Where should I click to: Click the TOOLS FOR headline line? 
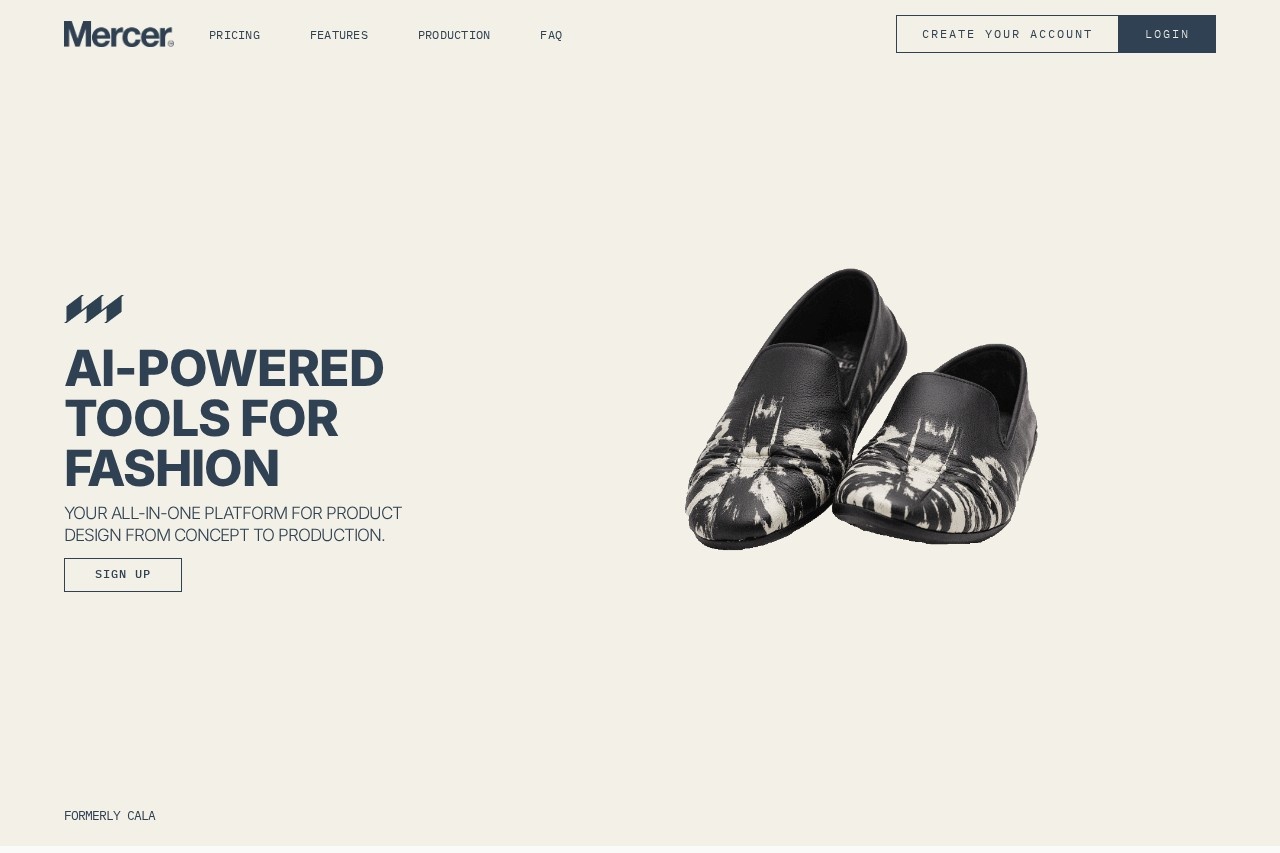201,419
